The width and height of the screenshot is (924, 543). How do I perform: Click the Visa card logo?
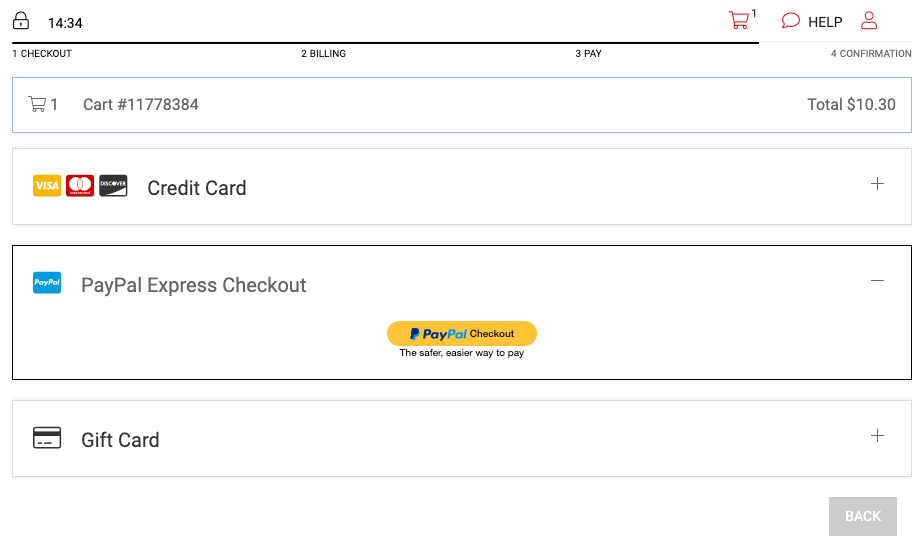point(47,186)
